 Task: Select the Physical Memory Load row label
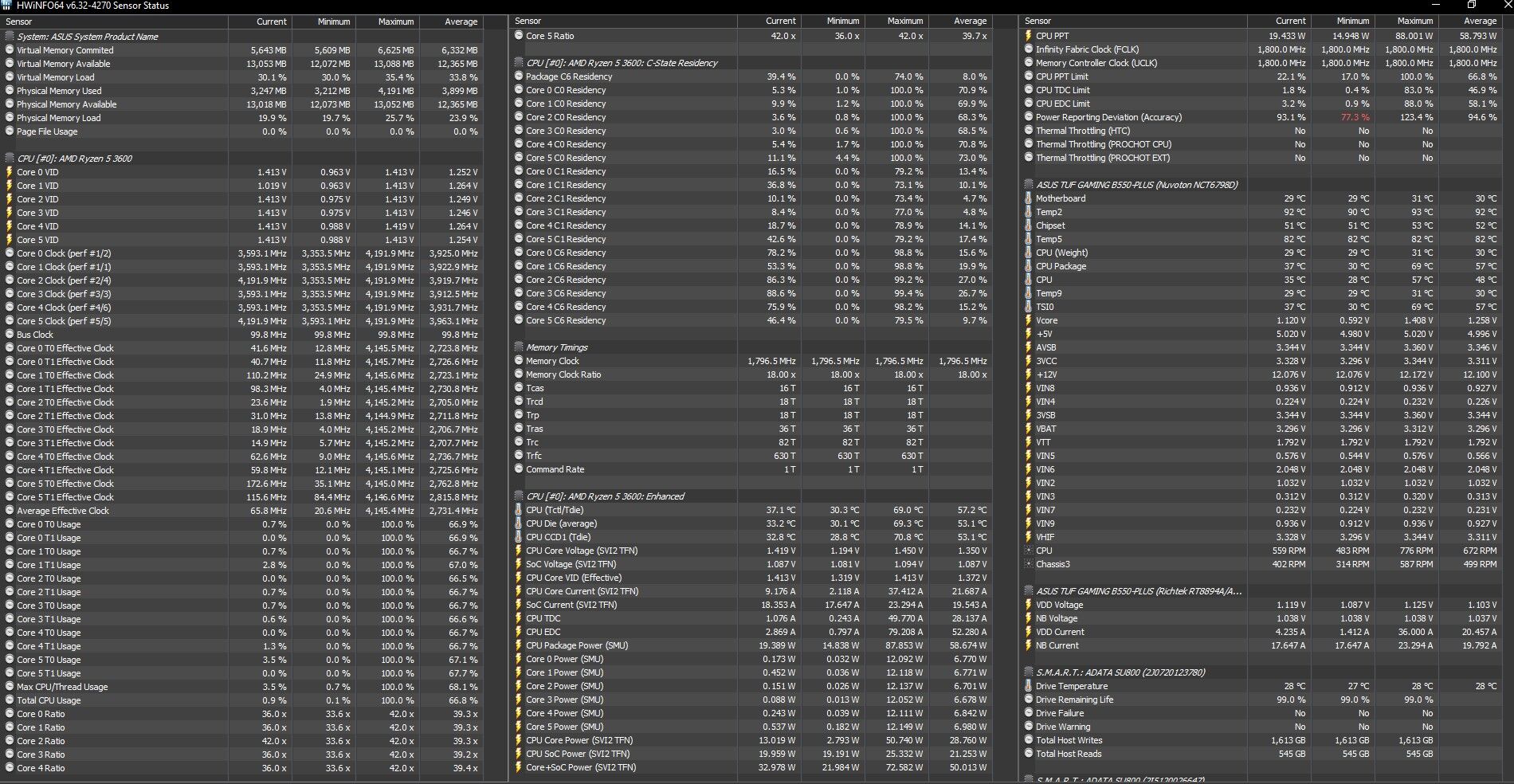pos(59,118)
